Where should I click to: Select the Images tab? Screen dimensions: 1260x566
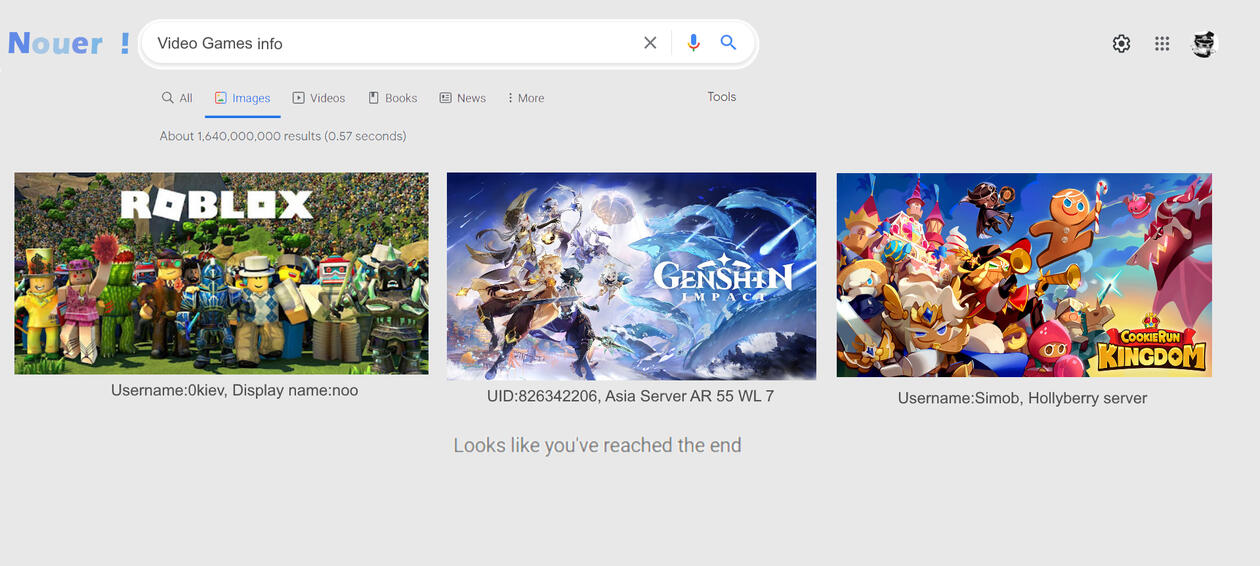tap(243, 98)
